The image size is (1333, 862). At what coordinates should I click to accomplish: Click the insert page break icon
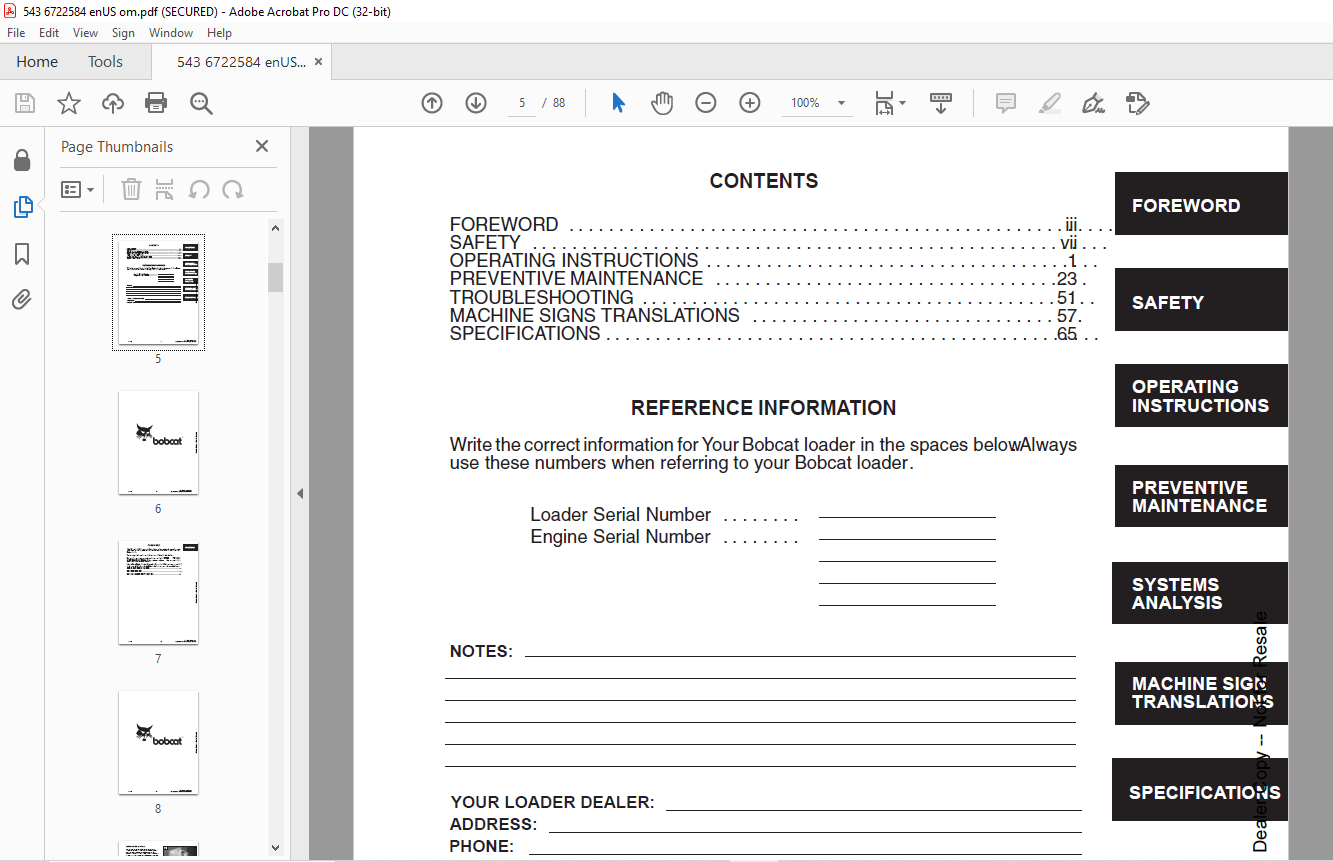(165, 189)
